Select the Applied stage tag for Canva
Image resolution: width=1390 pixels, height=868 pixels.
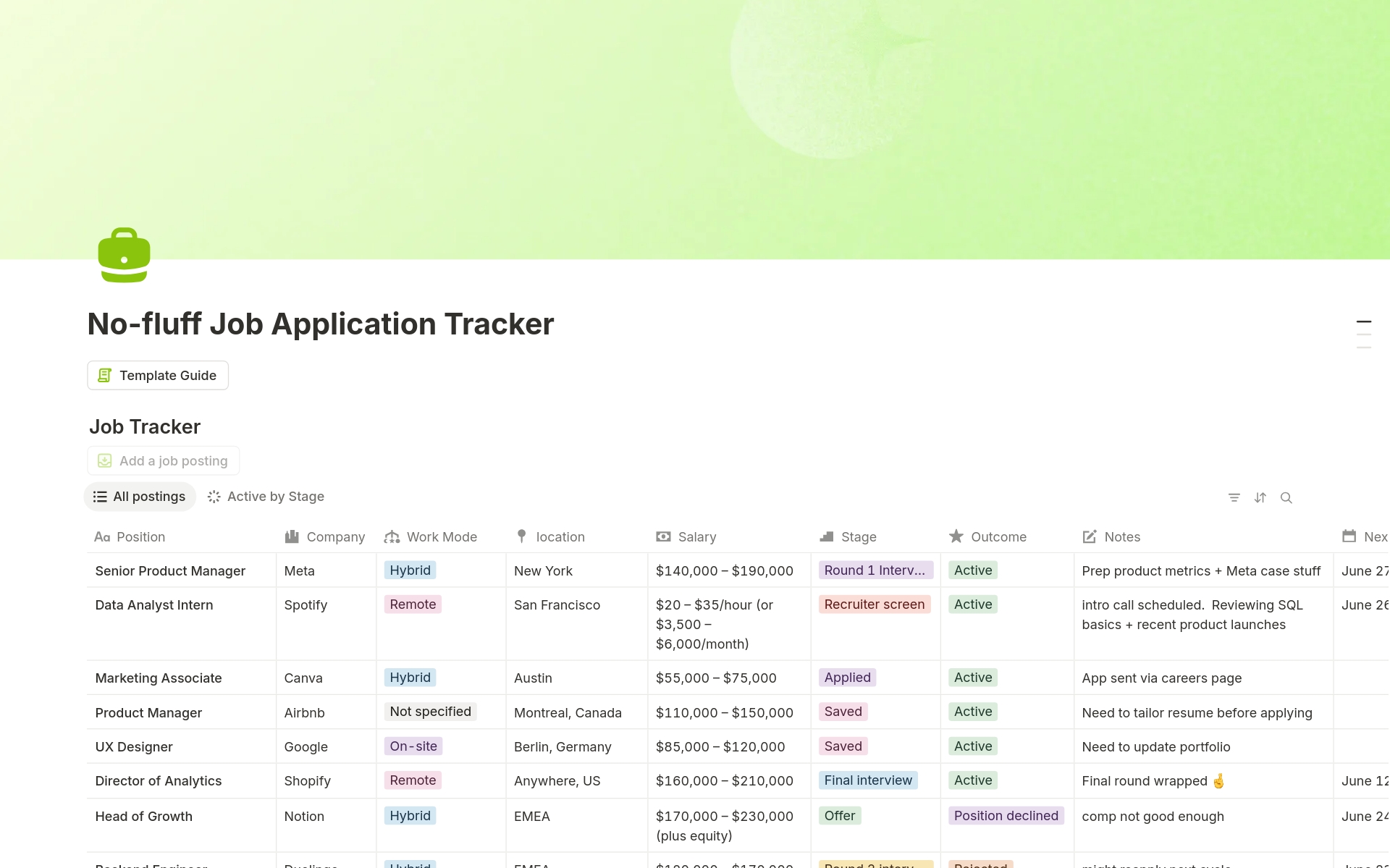pos(848,677)
